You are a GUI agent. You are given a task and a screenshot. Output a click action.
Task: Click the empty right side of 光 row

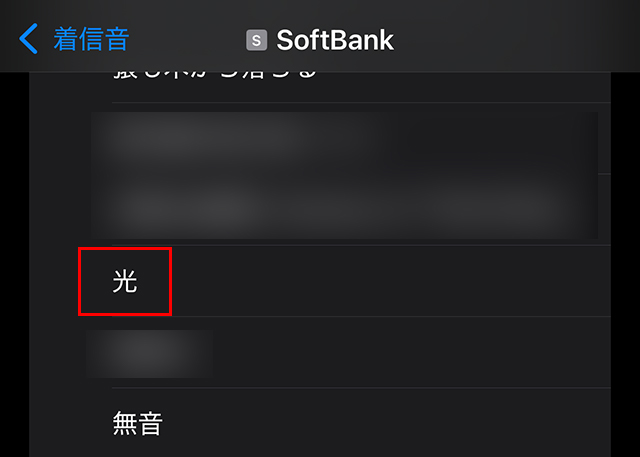point(392,281)
